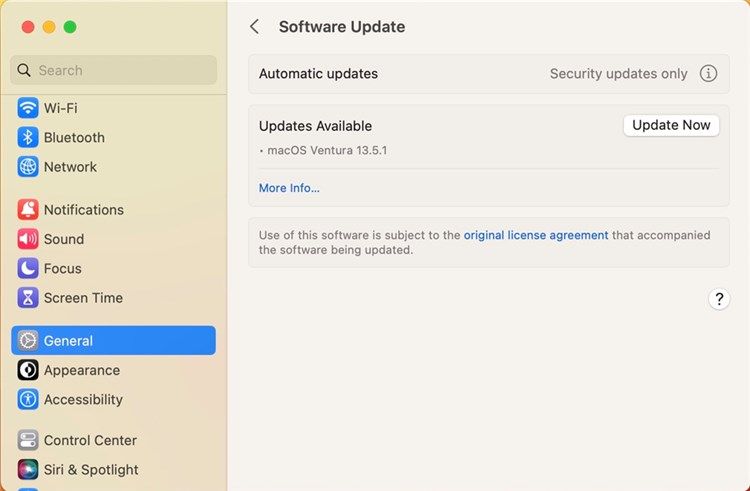The width and height of the screenshot is (750, 491).
Task: Open the original license agreement link
Action: click(x=536, y=236)
